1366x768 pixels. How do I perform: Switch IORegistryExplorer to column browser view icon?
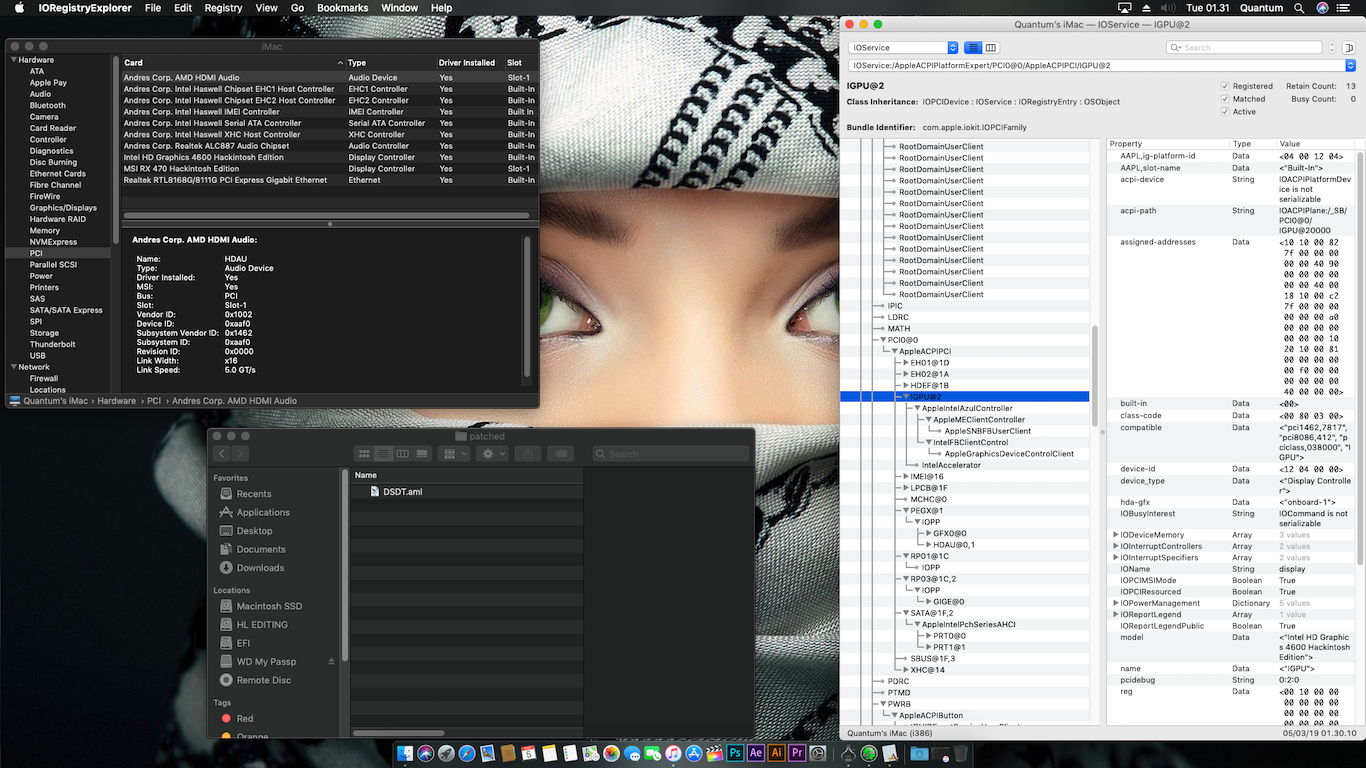pos(991,48)
